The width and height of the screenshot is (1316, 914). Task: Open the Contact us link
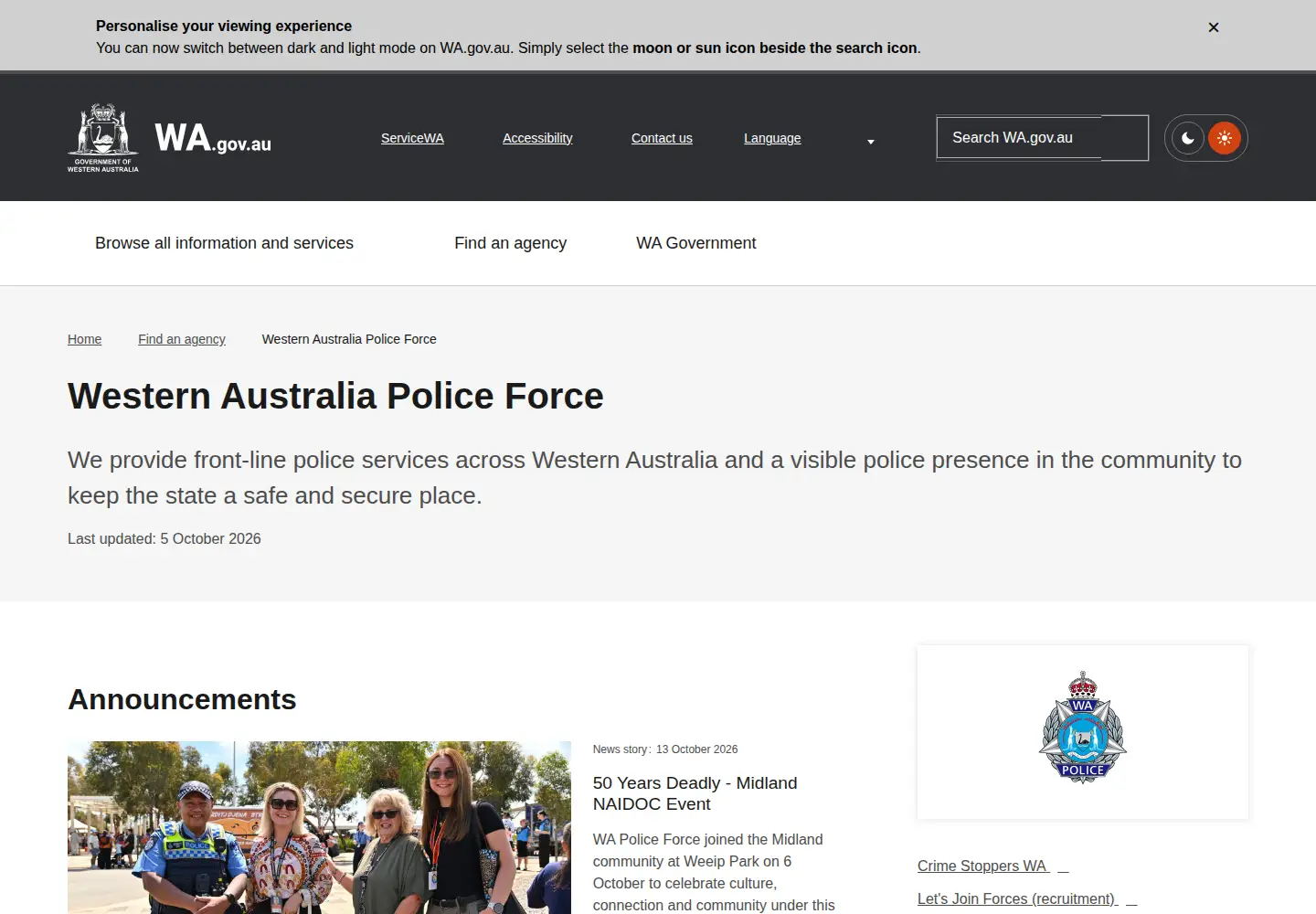coord(662,138)
